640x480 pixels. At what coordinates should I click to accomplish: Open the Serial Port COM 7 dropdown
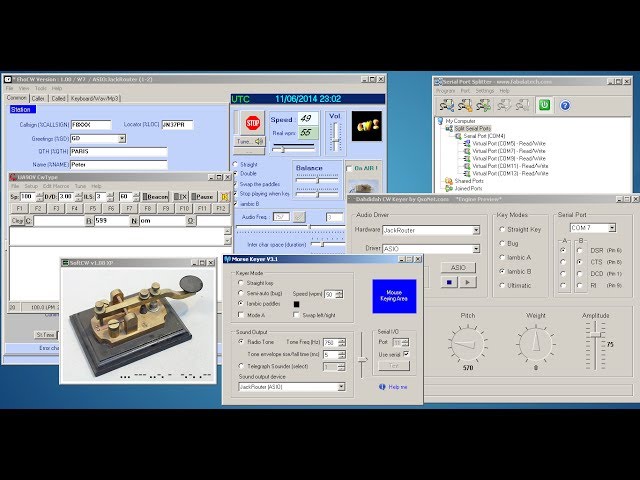[x=612, y=228]
